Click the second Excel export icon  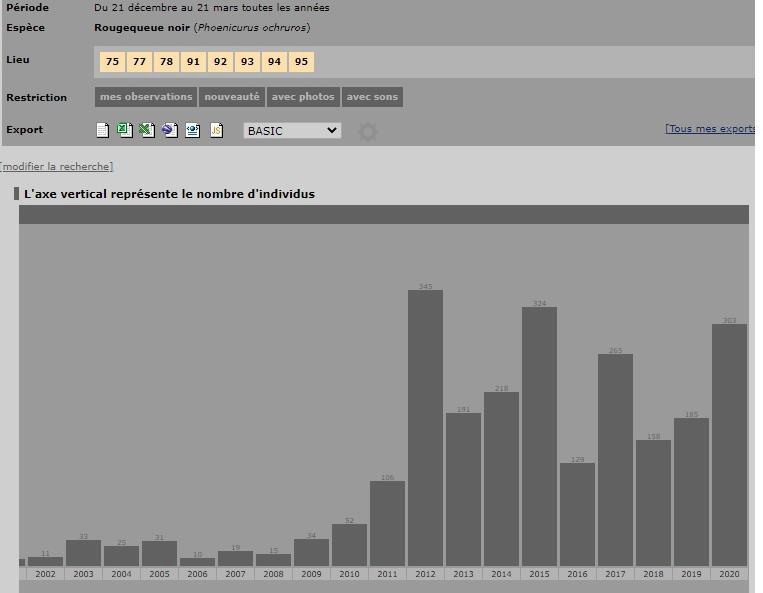pyautogui.click(x=146, y=130)
